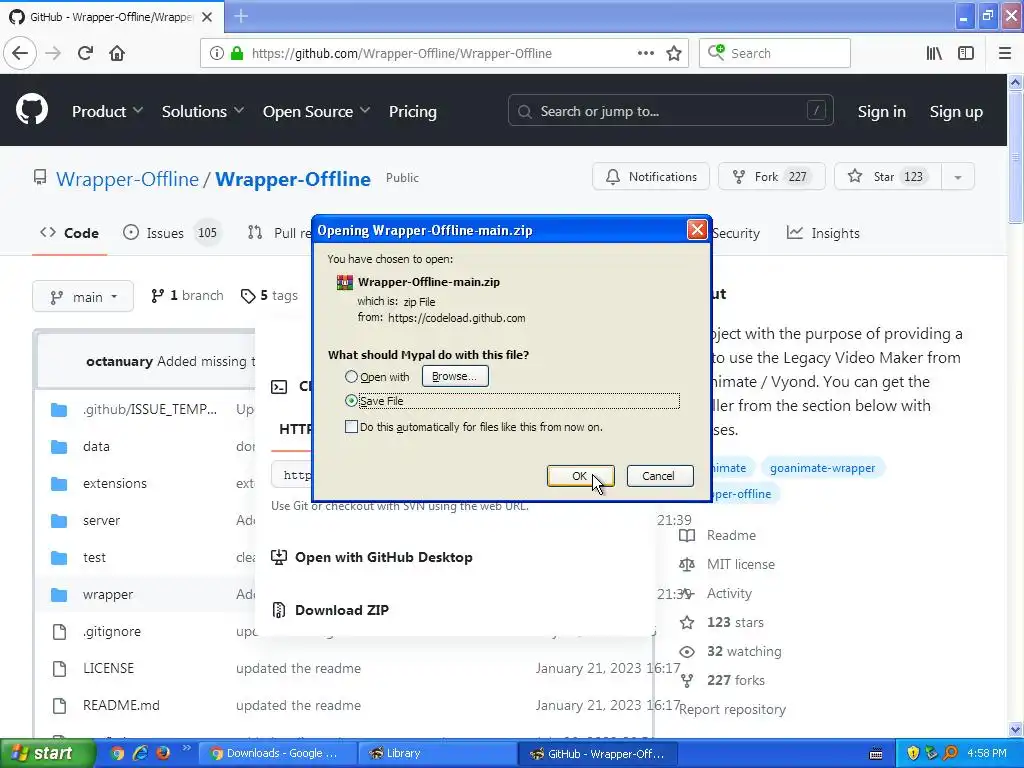This screenshot has height=768, width=1024.
Task: Switch to Downloads - Google taskbar window
Action: (276, 754)
